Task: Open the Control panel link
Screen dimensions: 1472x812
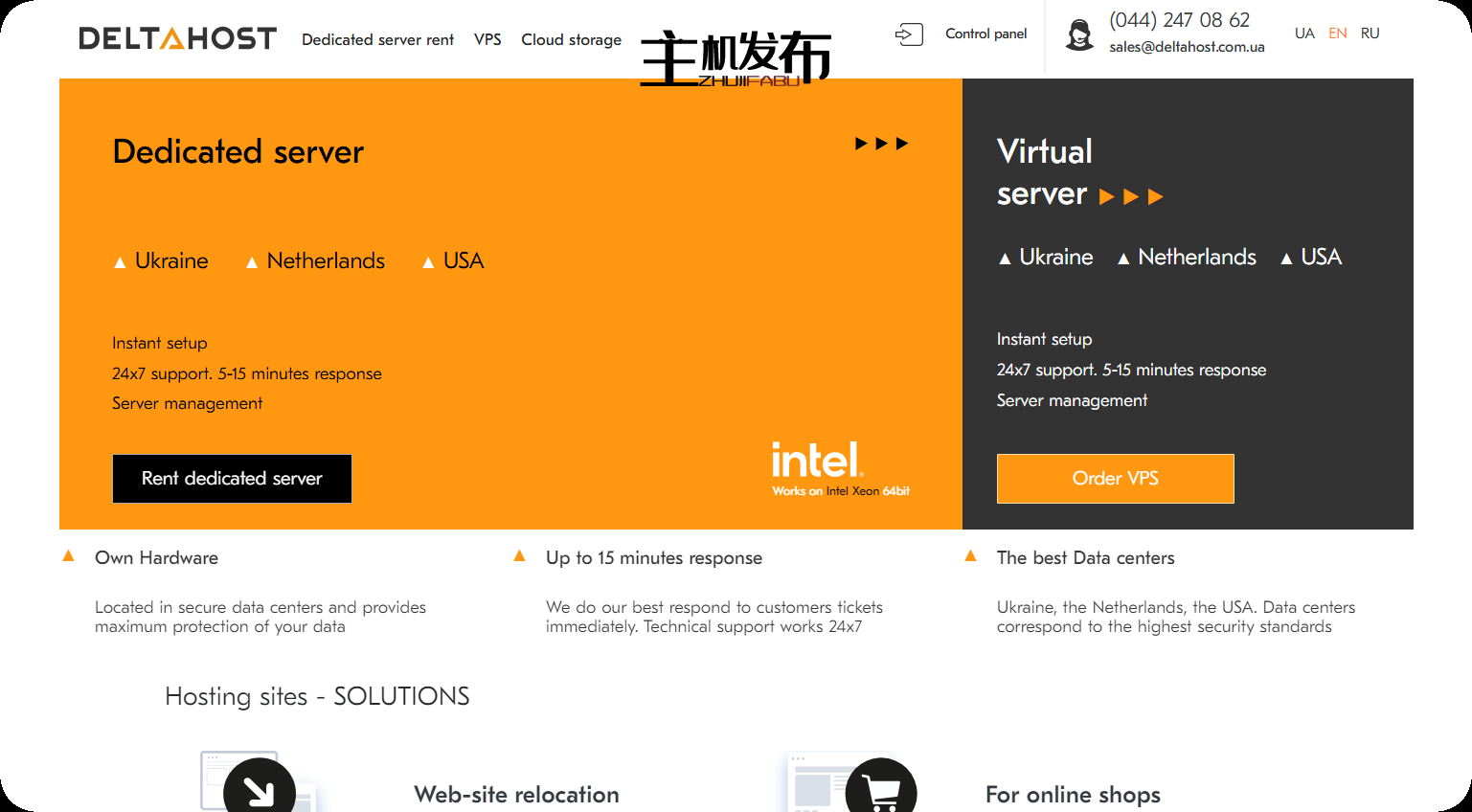Action: pyautogui.click(x=985, y=34)
